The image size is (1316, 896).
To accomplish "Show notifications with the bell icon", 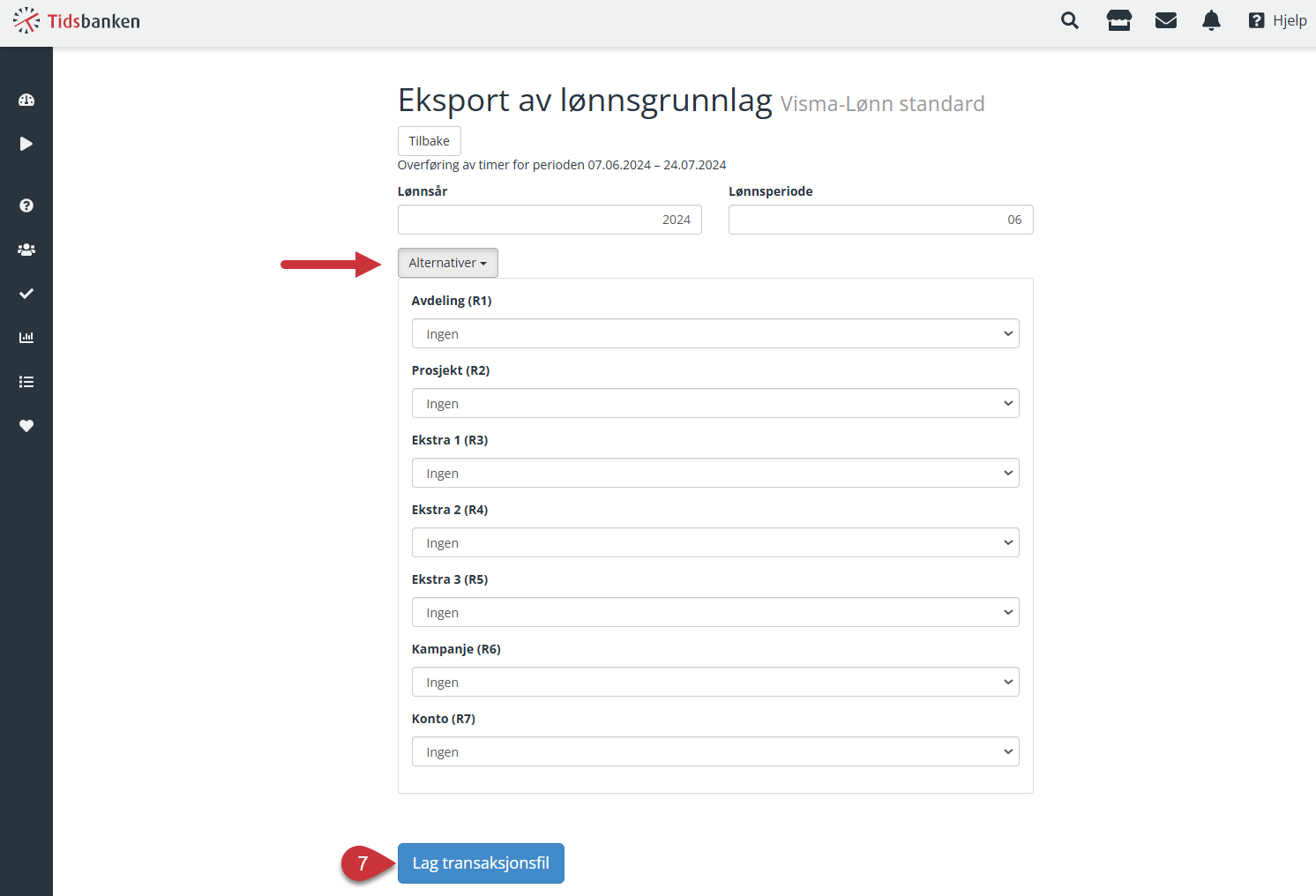I will tap(1212, 20).
